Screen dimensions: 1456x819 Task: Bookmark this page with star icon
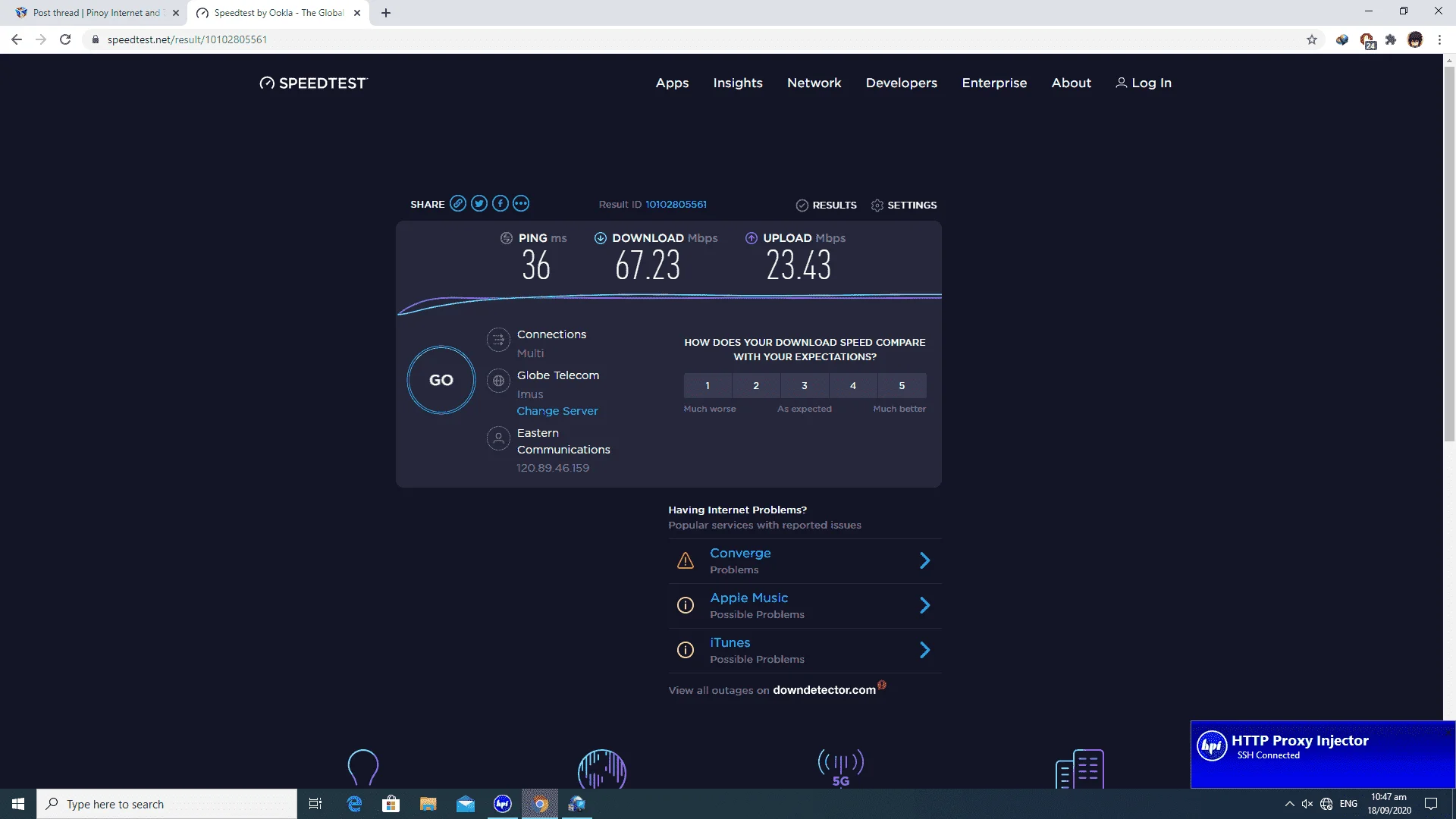pos(1312,39)
